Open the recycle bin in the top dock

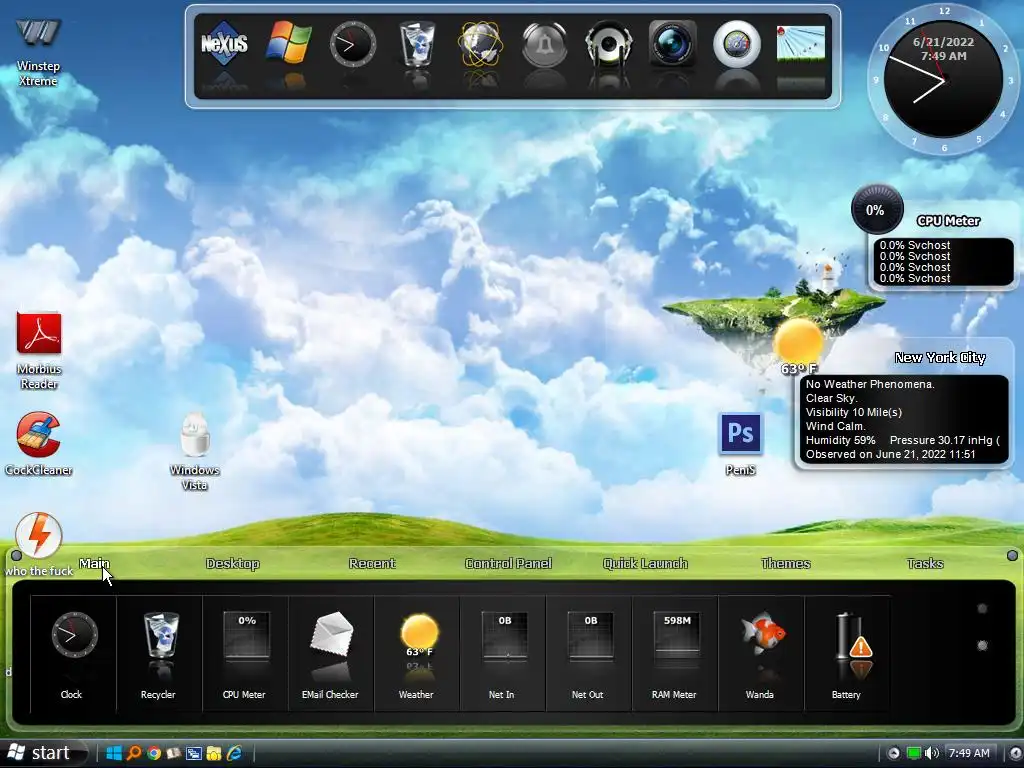[x=417, y=44]
